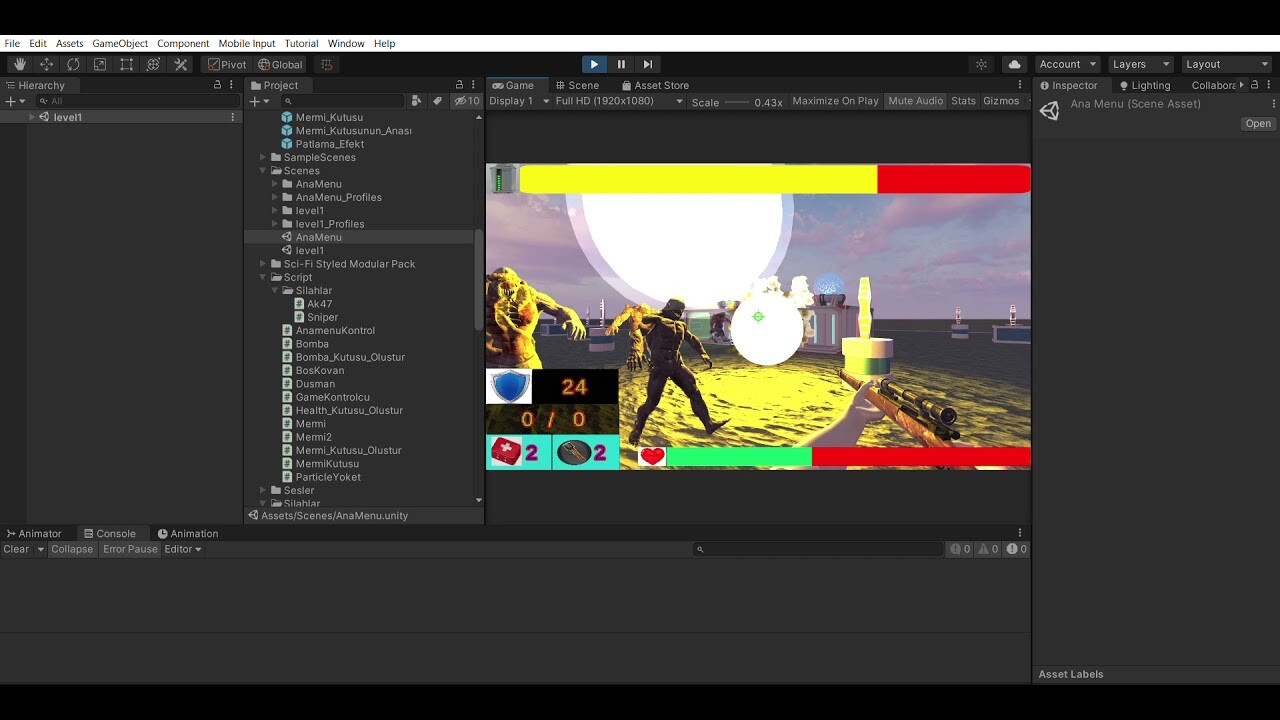Screen dimensions: 1280x720
Task: Click the Open button in Inspector
Action: click(x=1257, y=124)
